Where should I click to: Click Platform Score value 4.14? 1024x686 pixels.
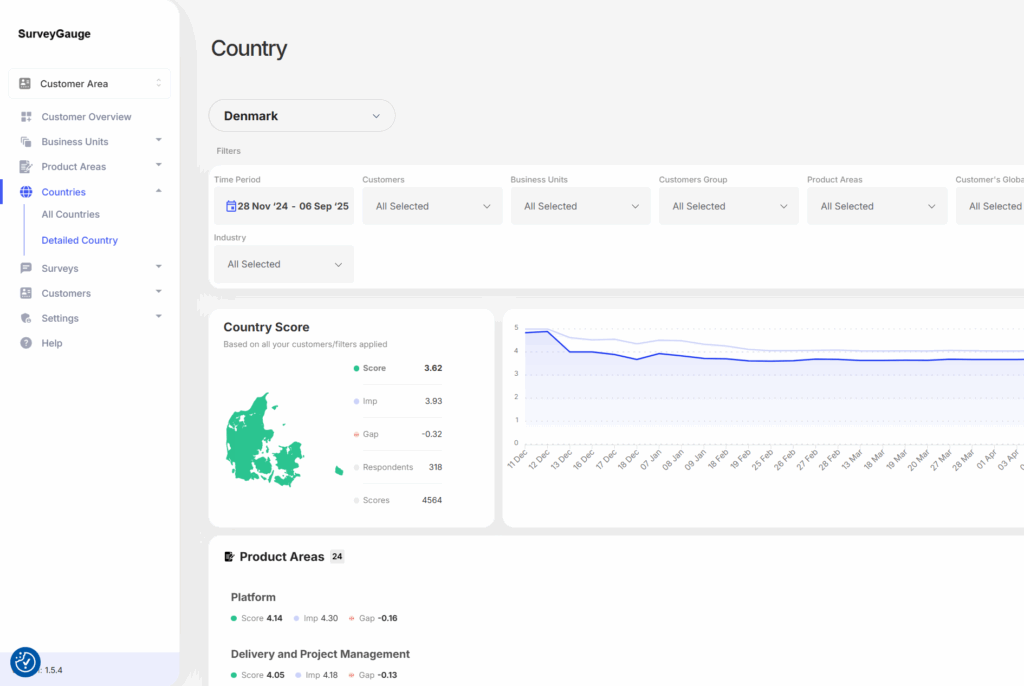(275, 618)
